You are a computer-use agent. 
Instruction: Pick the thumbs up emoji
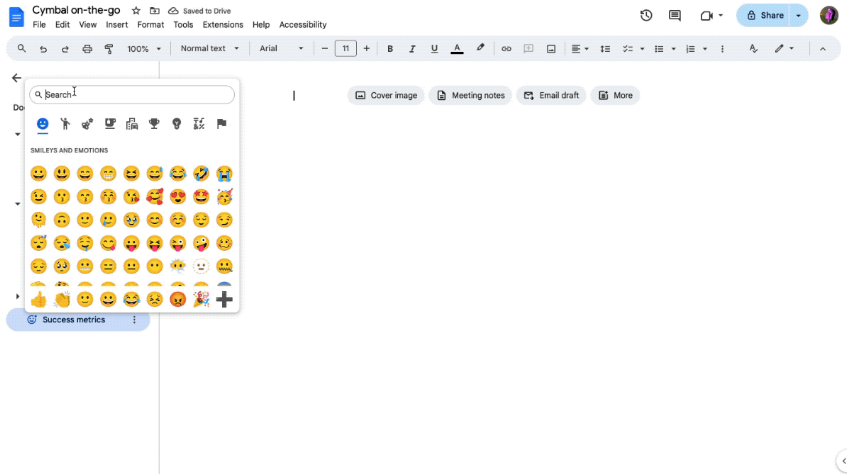click(39, 299)
